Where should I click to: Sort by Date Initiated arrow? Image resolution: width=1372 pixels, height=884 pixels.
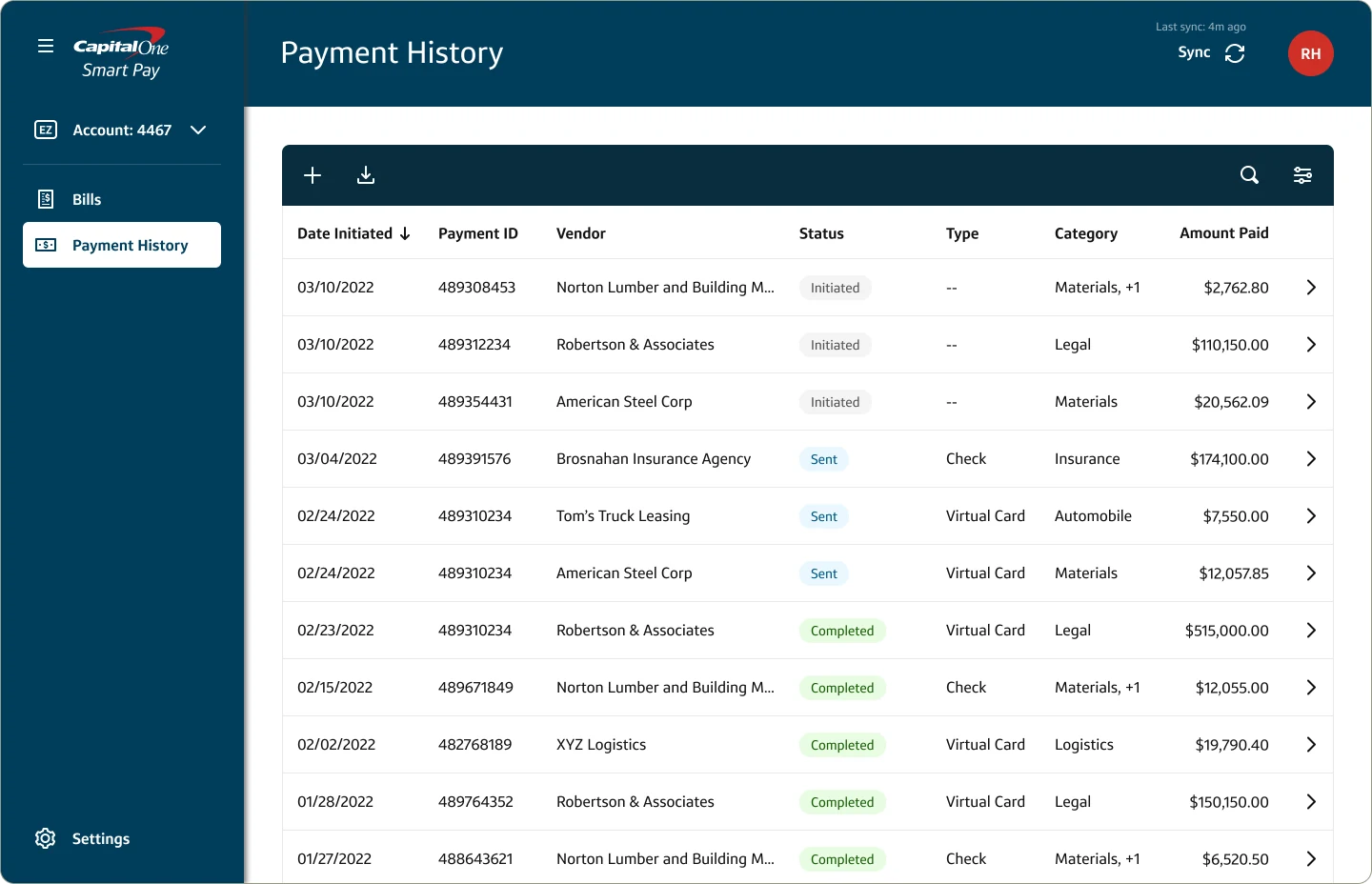[405, 233]
